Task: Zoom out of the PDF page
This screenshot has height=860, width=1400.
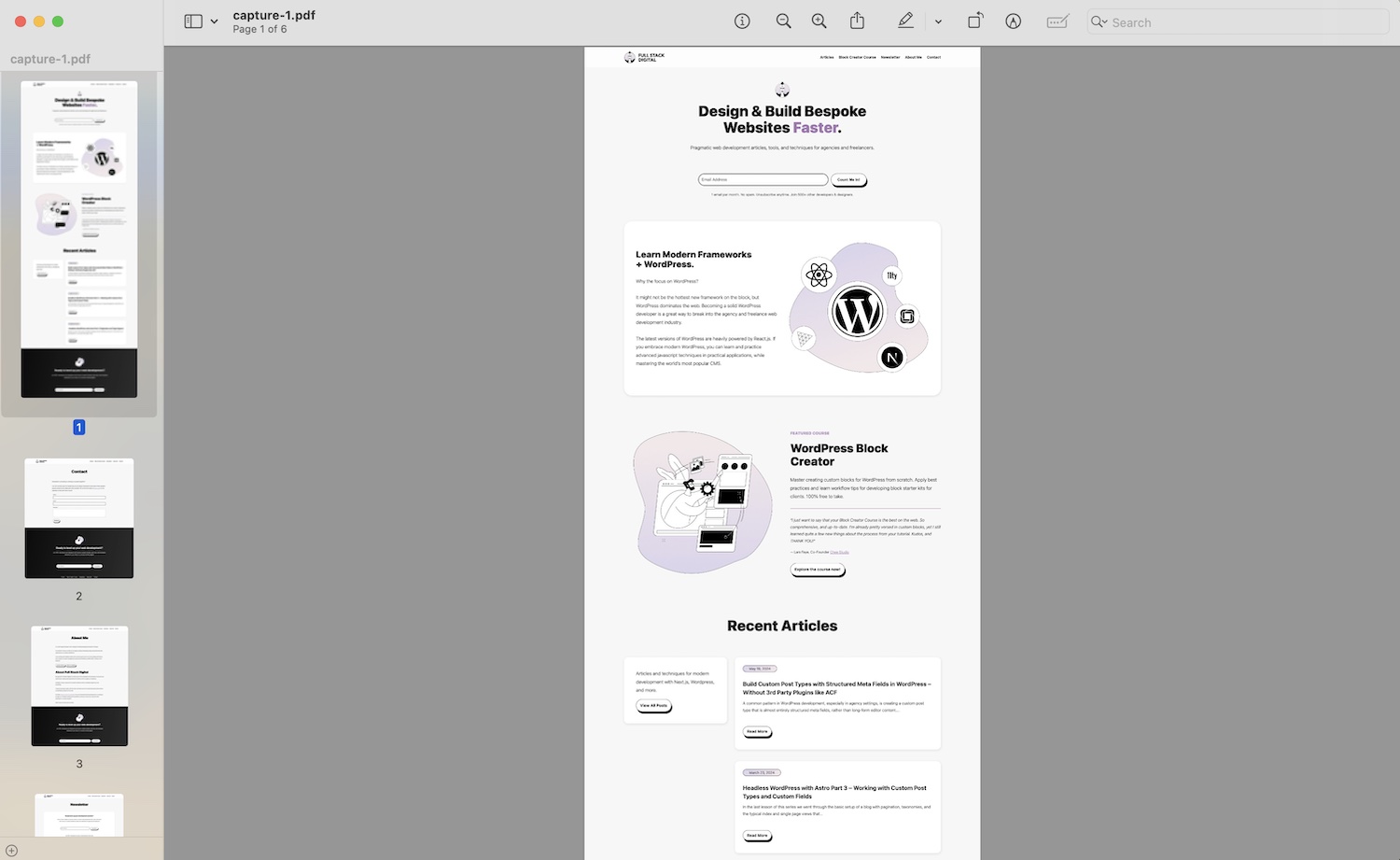Action: point(784,21)
